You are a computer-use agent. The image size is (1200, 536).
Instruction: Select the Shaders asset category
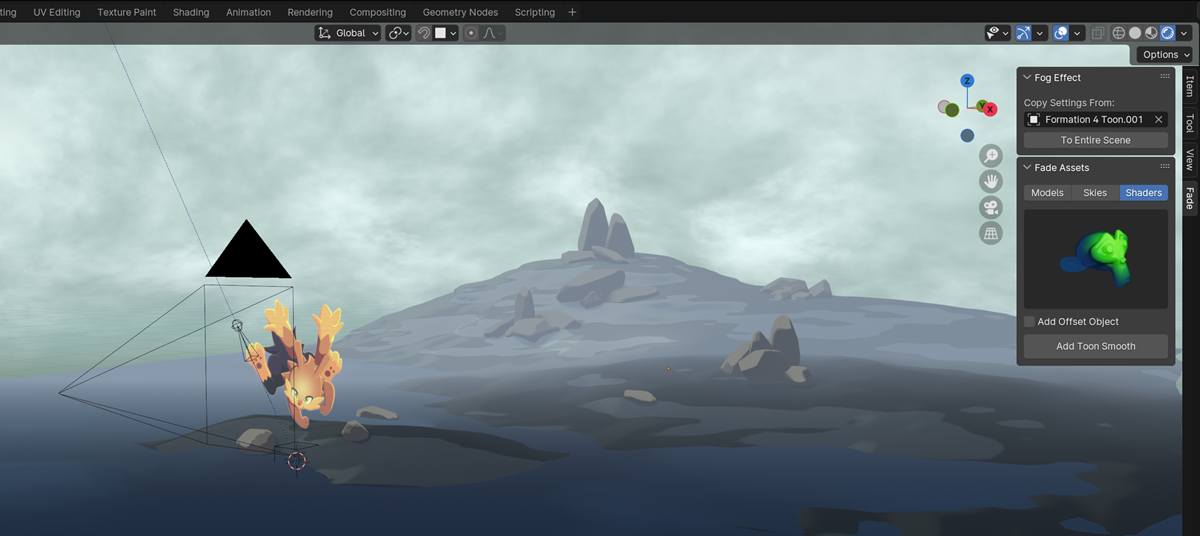(x=1143, y=192)
